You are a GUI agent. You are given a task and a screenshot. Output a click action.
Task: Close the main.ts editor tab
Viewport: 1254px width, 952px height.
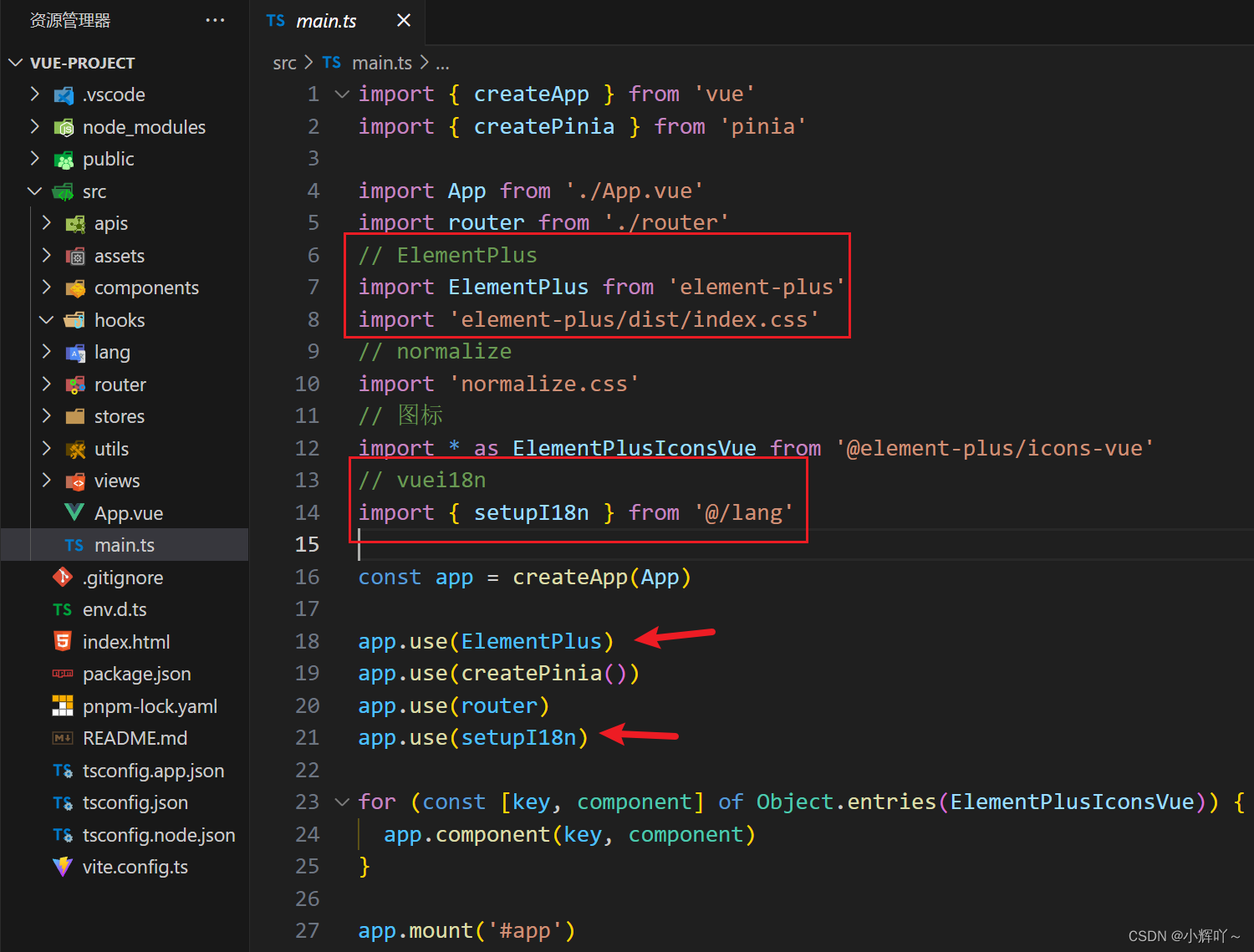404,20
